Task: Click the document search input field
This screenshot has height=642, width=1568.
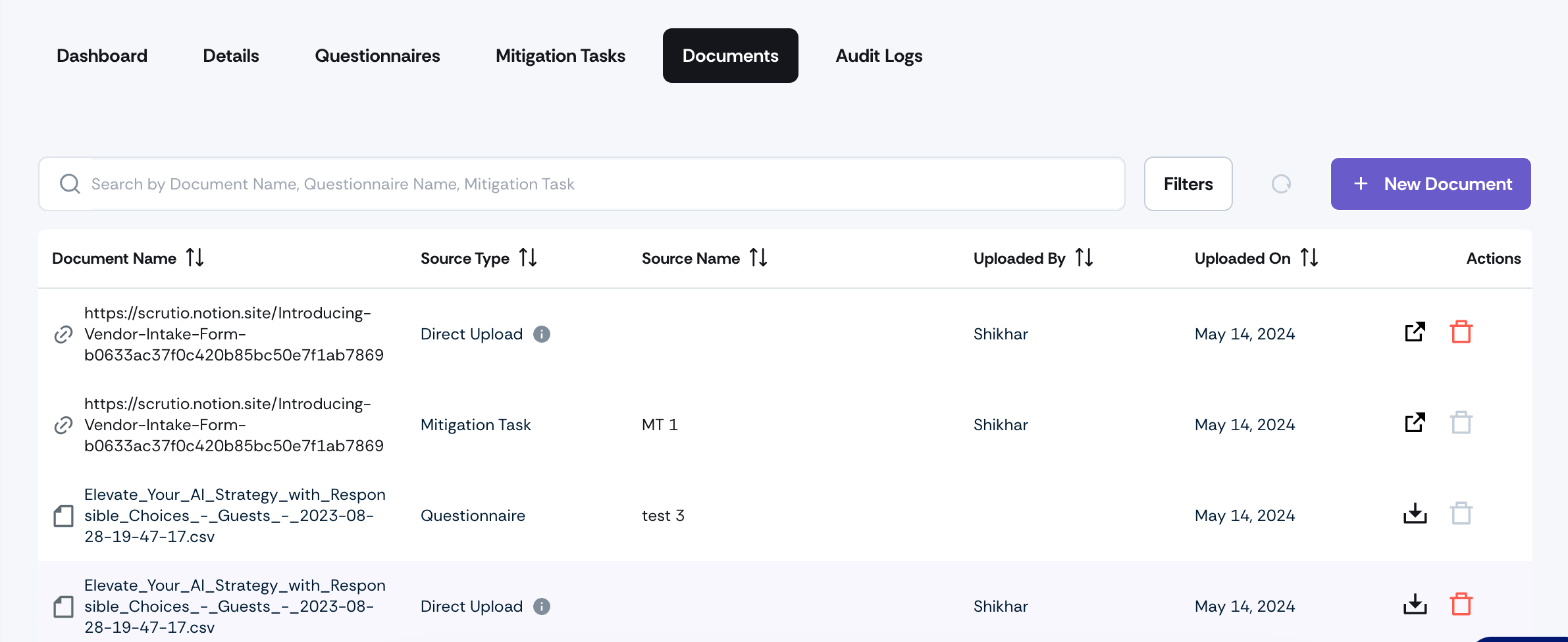Action: [x=582, y=184]
